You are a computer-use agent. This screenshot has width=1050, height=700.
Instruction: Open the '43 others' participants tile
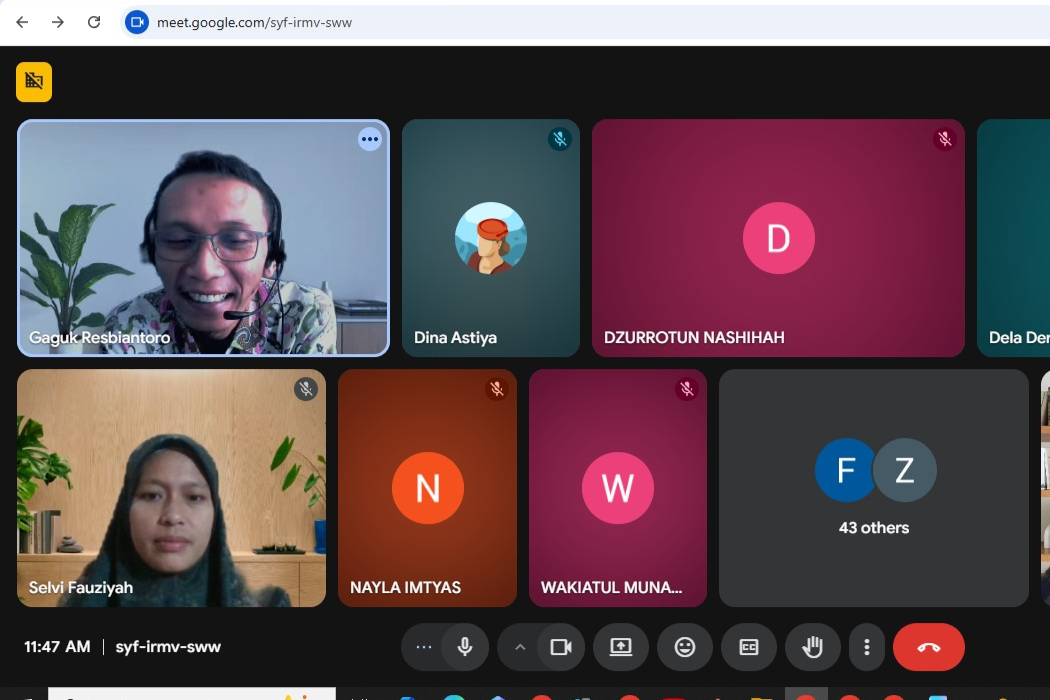(873, 488)
